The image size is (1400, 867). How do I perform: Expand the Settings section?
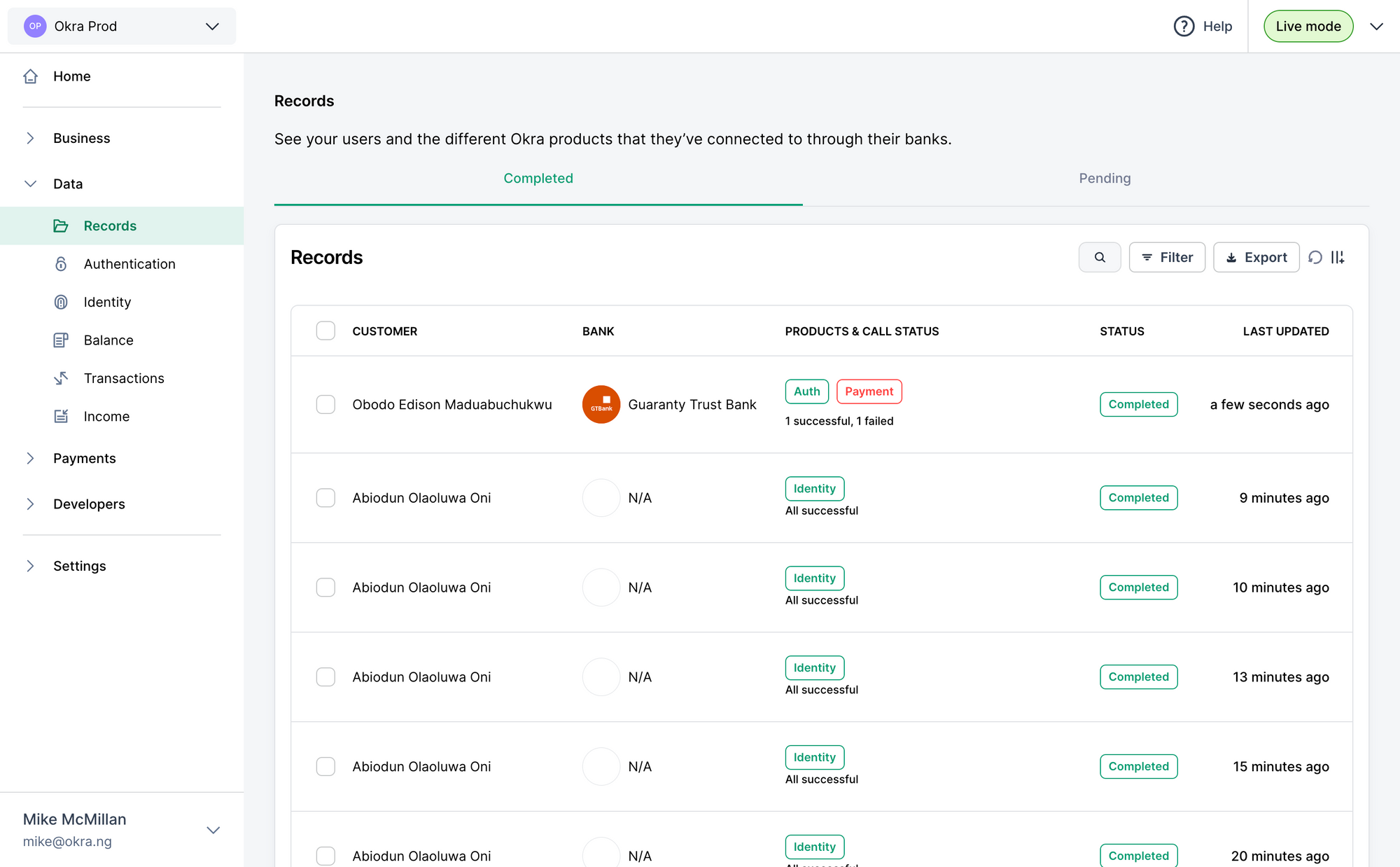[30, 566]
